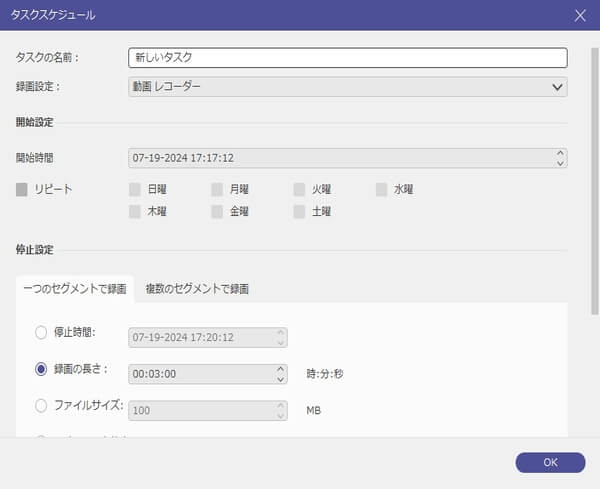Viewport: 600px width, 489px height.
Task: Click the dialog's vertical scrollbar
Action: pos(595,181)
